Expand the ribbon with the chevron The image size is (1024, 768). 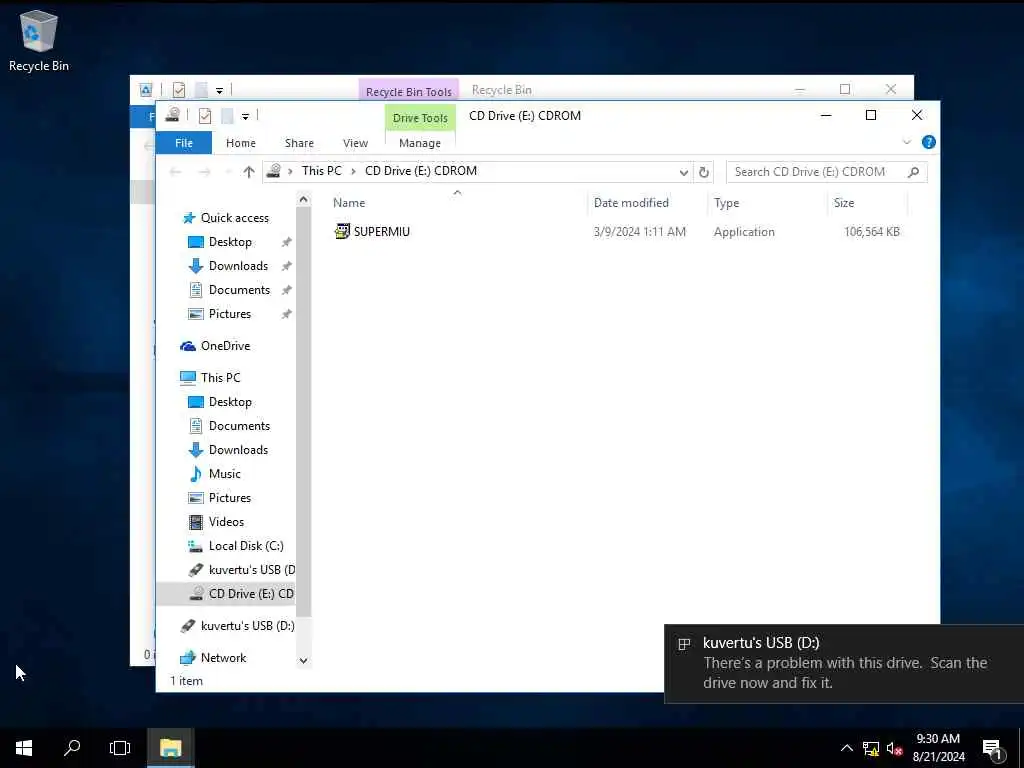tap(906, 142)
